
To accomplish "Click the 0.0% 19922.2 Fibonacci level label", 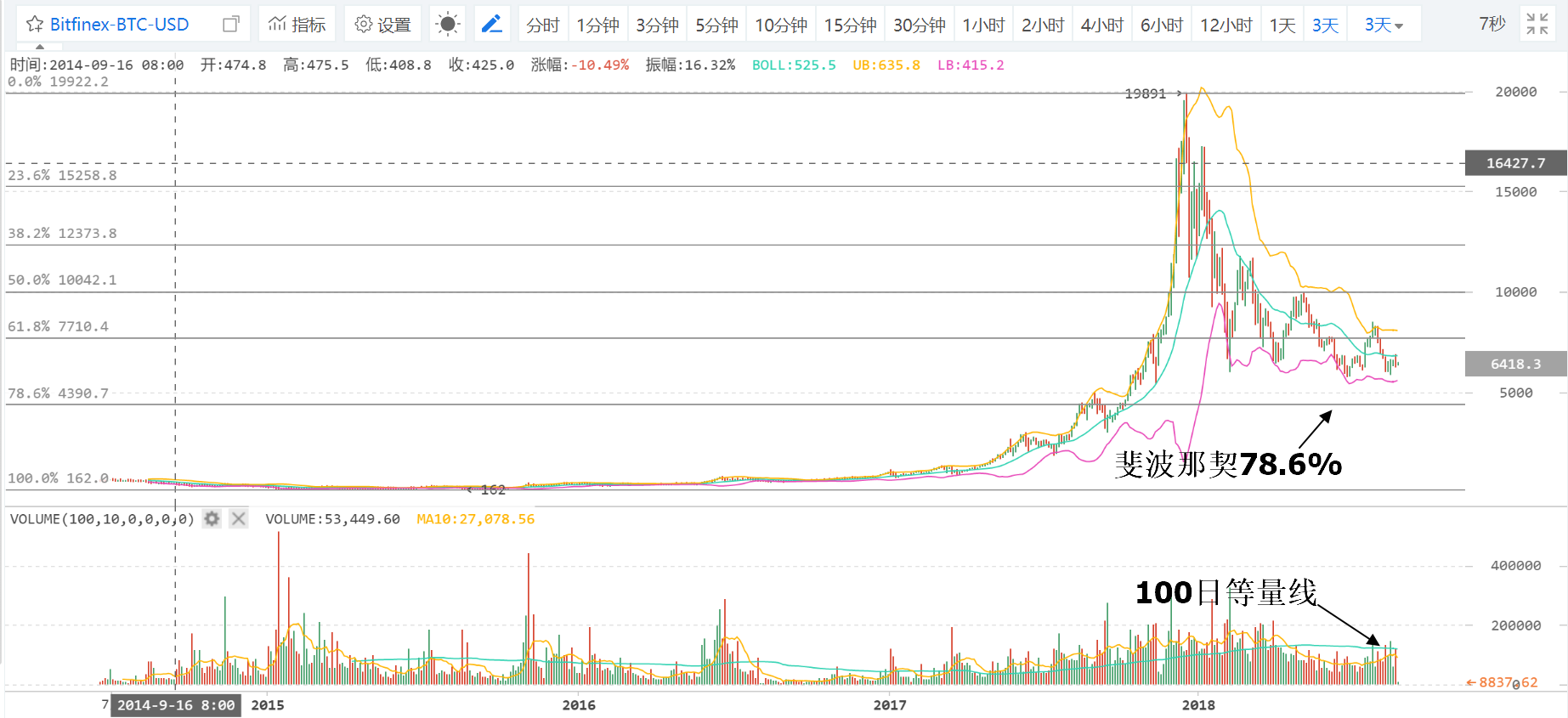I will (58, 82).
